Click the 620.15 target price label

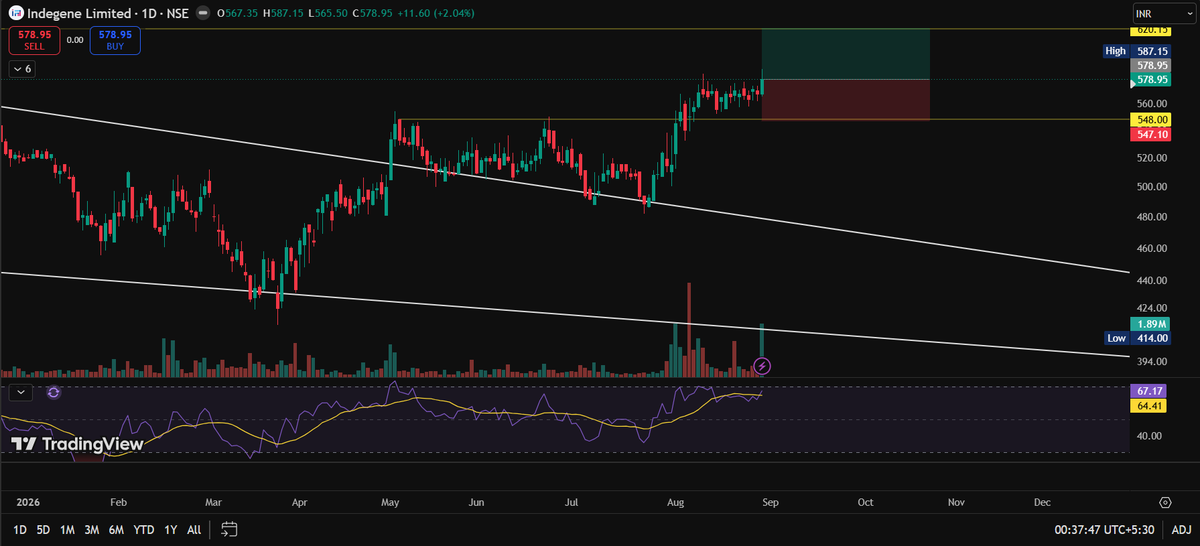point(1150,31)
